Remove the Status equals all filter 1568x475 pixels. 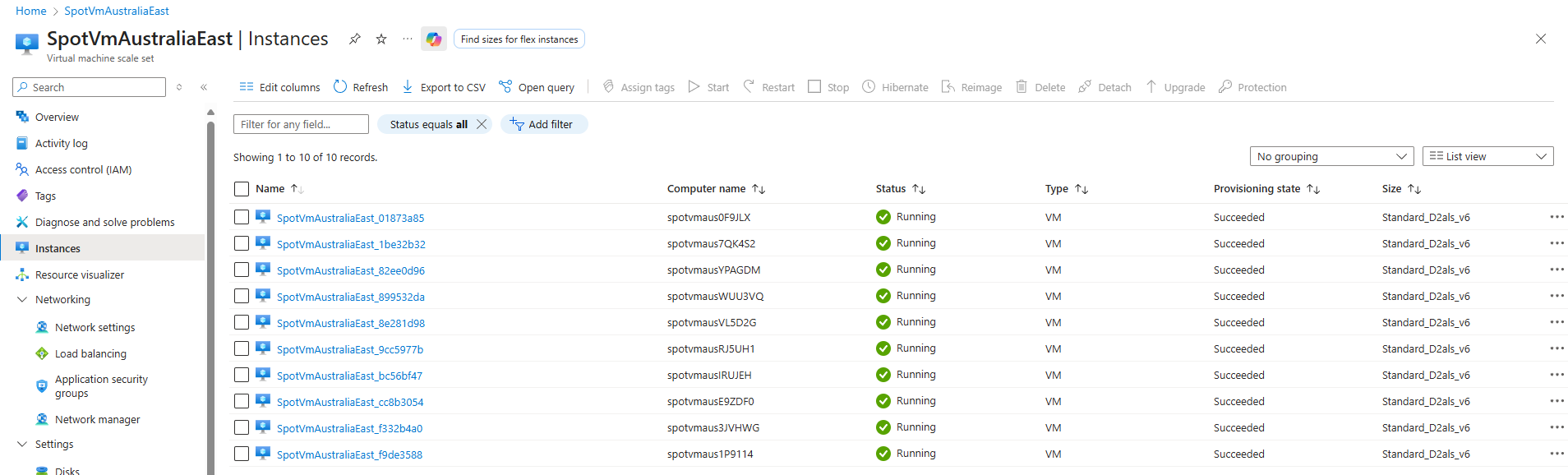pos(482,124)
